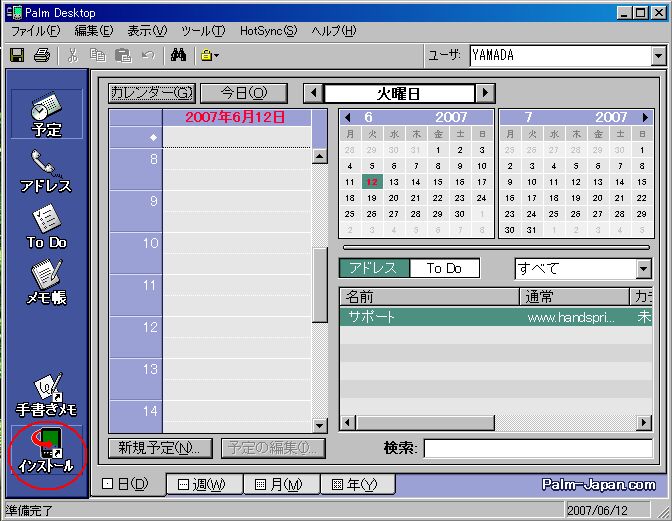
Task: Click the 通常 column header
Action: [x=574, y=296]
